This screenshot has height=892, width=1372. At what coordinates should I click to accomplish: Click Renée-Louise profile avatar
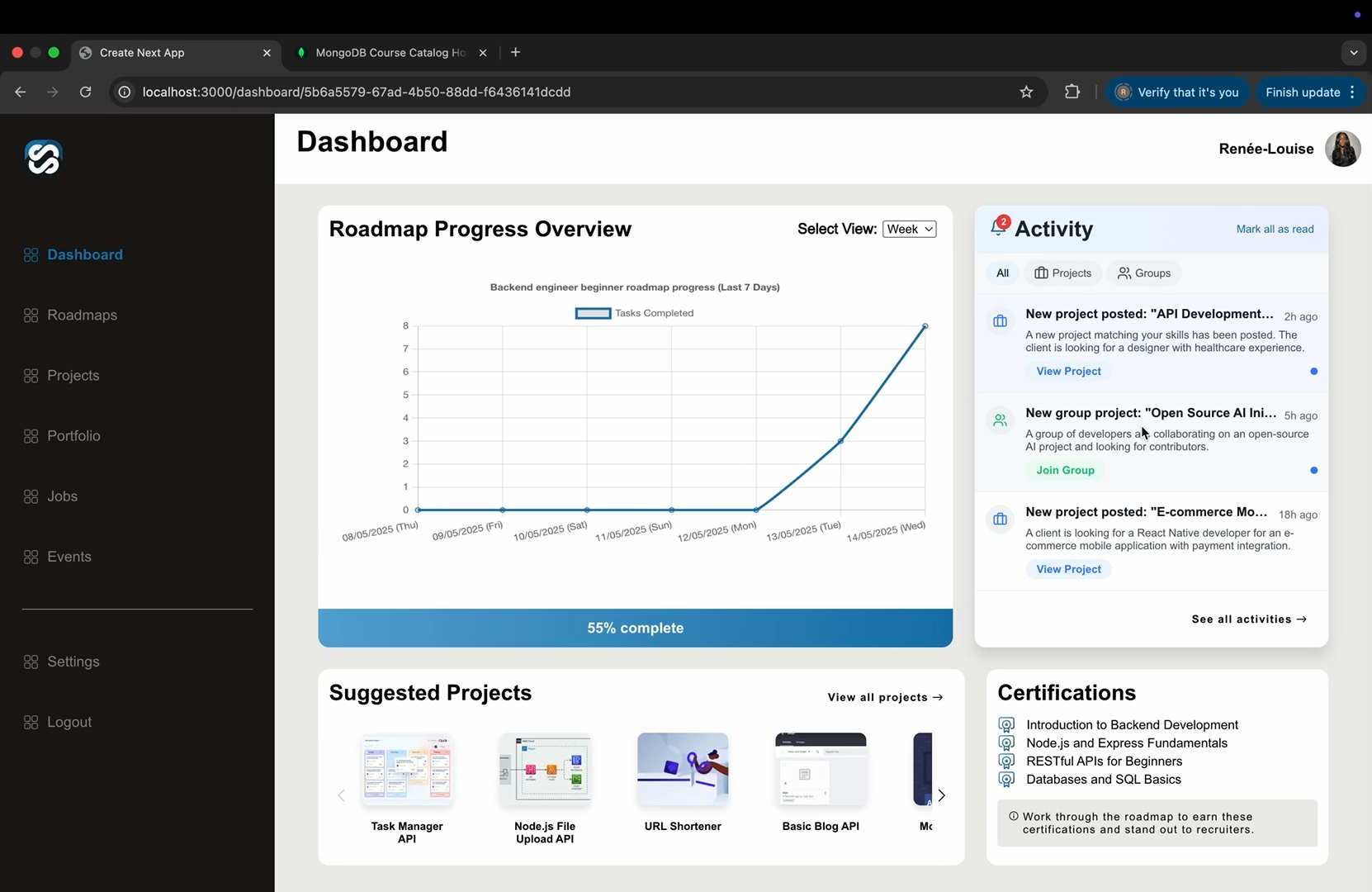coord(1342,149)
